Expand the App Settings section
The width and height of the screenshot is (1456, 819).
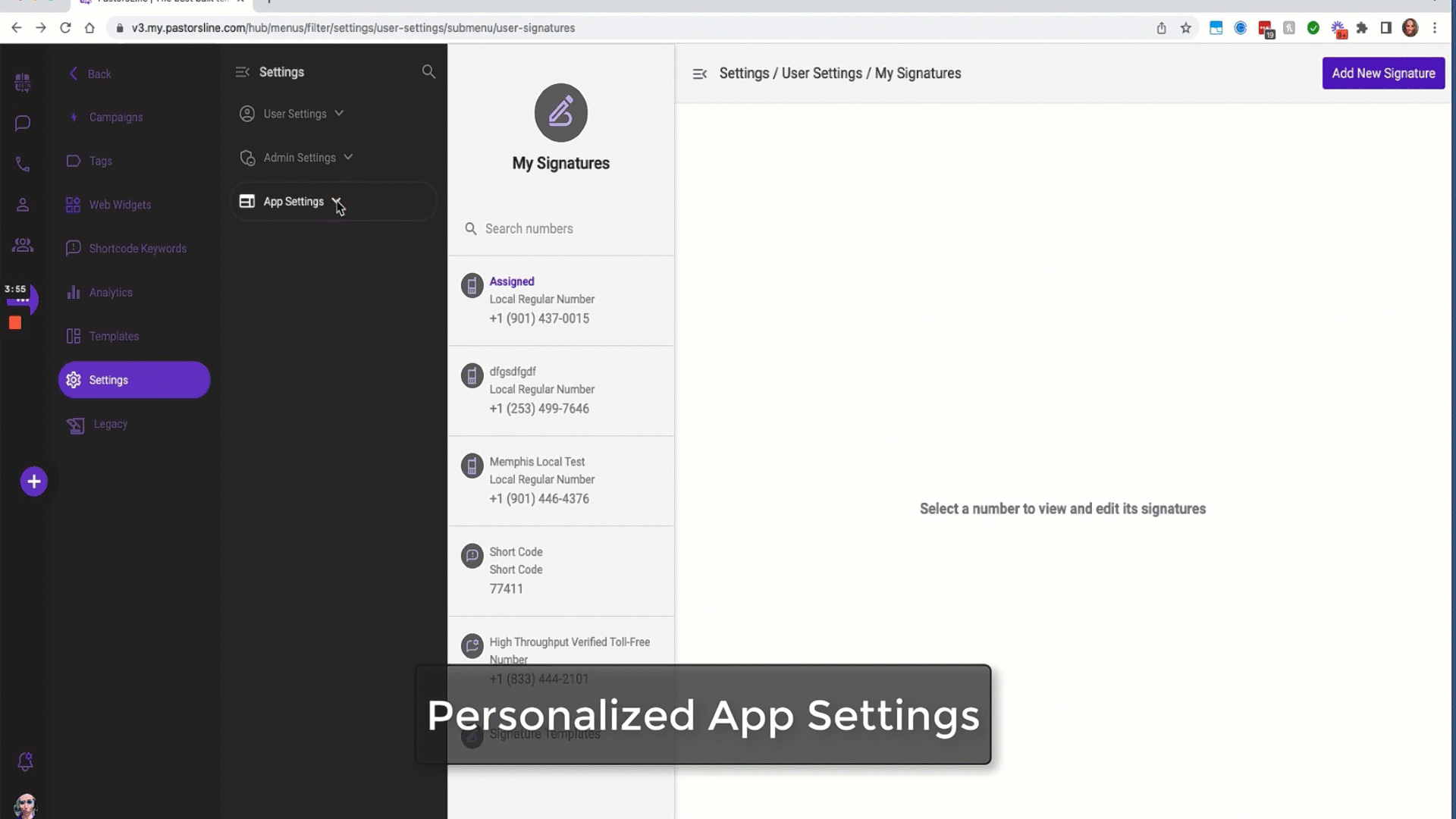[x=334, y=202]
